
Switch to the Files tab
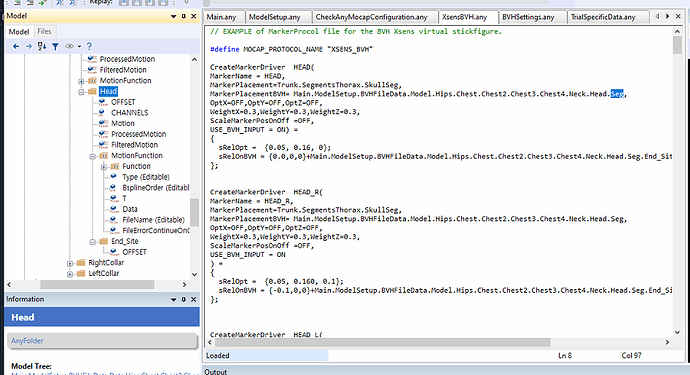coord(44,31)
